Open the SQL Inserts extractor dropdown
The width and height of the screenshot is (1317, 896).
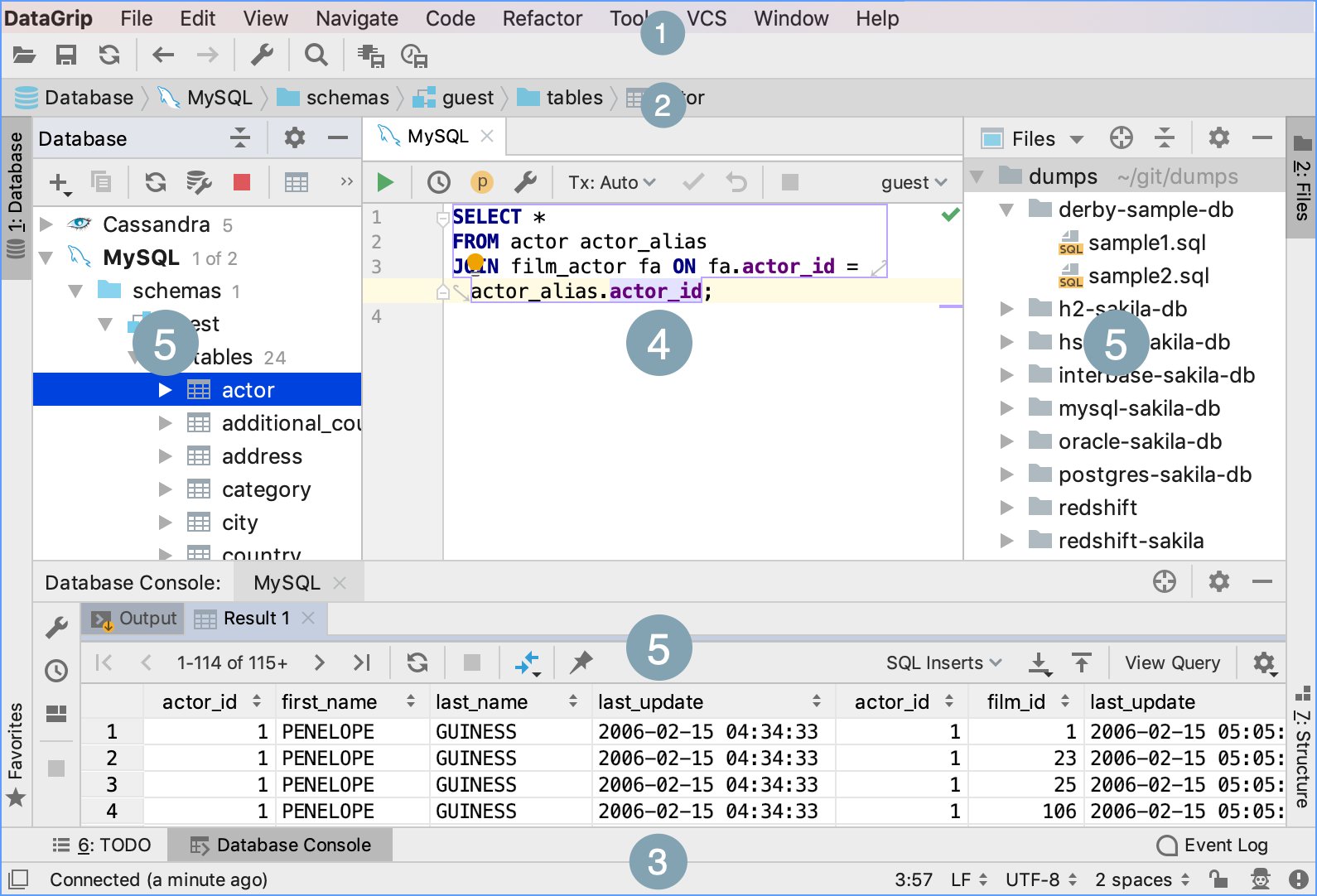[x=943, y=662]
